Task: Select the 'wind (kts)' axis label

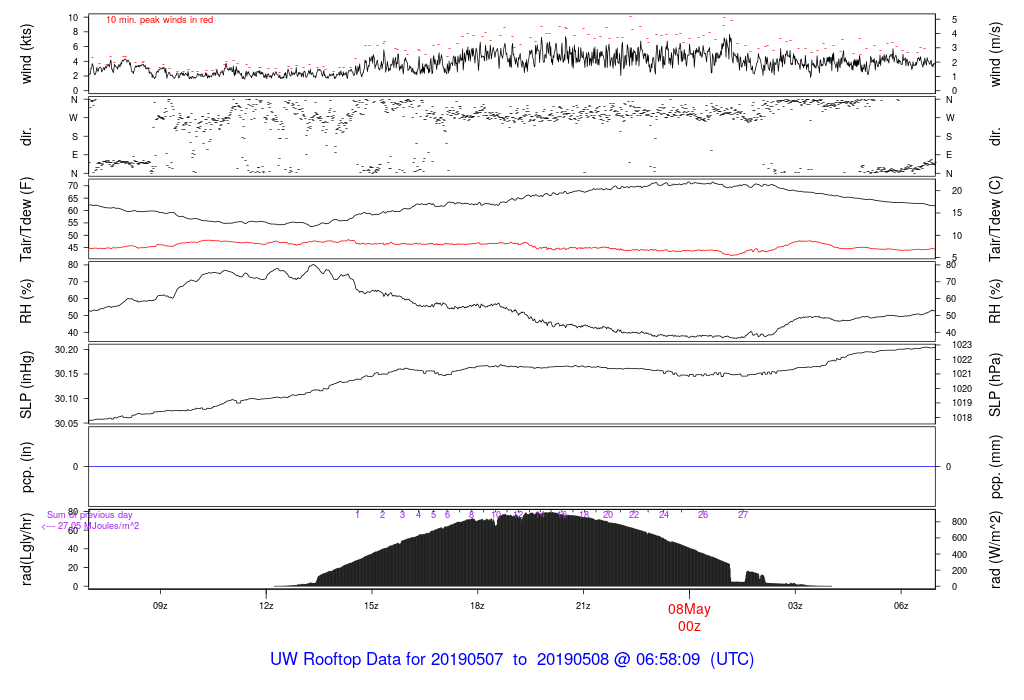Action: [27, 53]
